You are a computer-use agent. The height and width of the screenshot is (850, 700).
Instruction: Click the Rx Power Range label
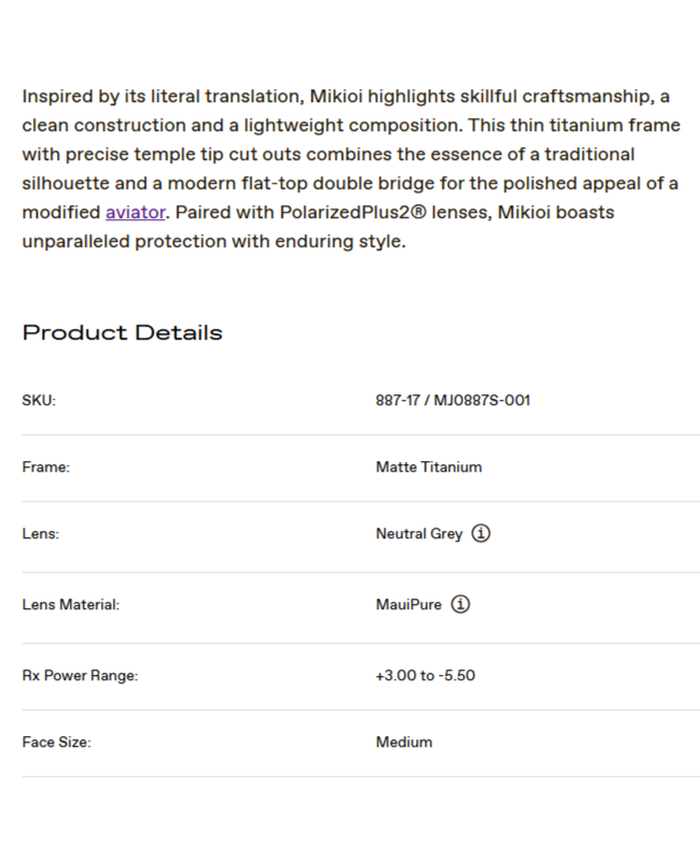(x=80, y=676)
